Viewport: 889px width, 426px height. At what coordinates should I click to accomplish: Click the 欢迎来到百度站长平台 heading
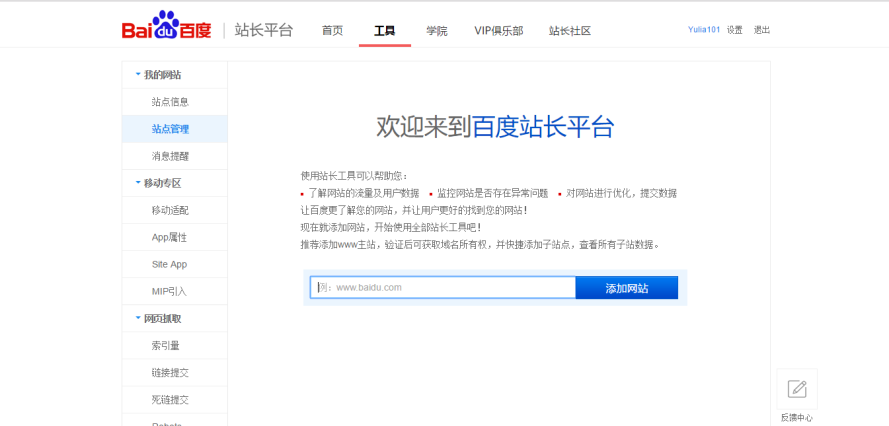click(495, 127)
